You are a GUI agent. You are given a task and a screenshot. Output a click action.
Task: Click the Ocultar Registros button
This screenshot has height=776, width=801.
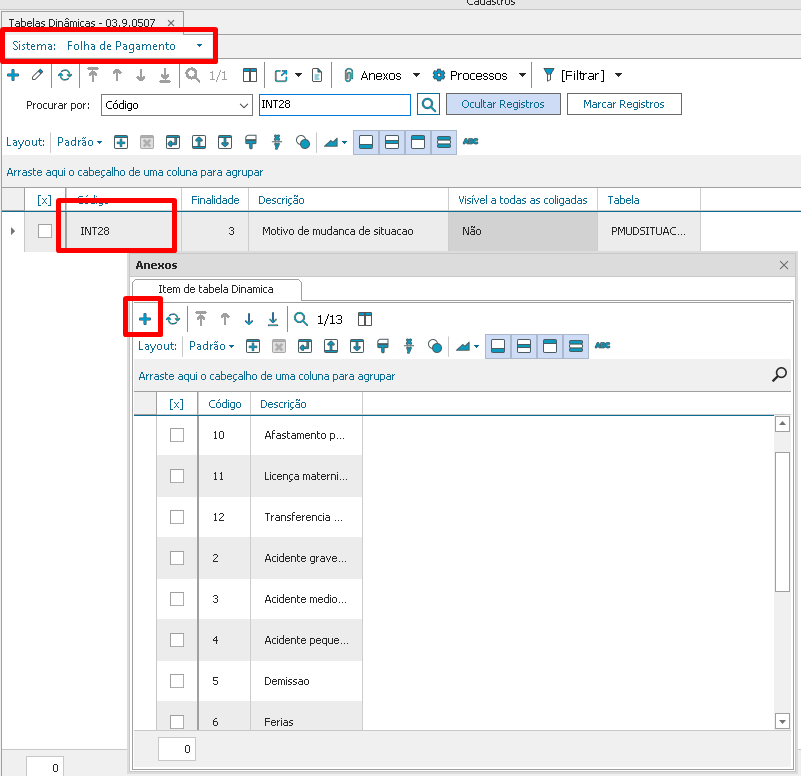503,104
